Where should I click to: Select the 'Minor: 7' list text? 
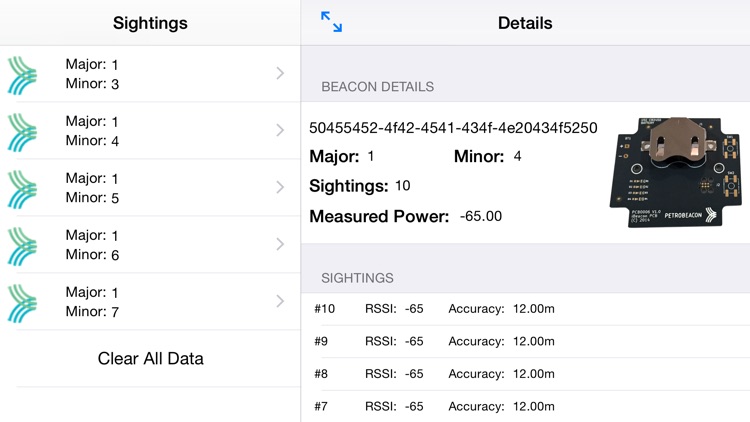[92, 311]
